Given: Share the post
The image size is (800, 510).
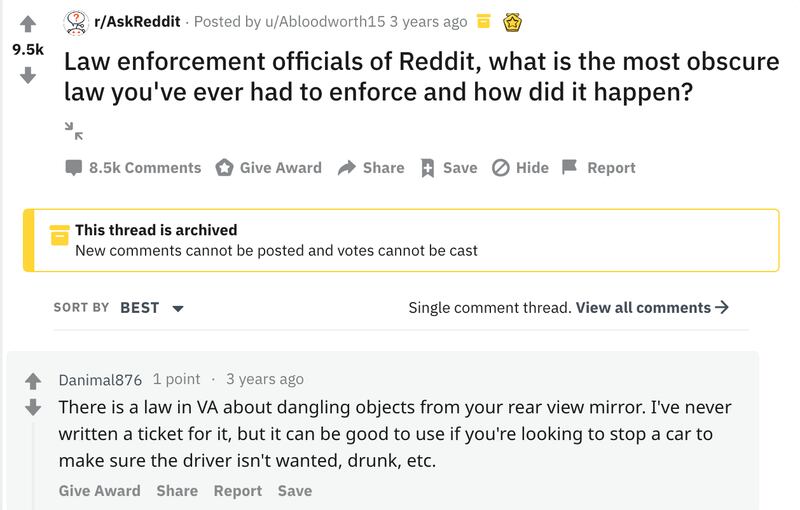Looking at the screenshot, I should 371,168.
